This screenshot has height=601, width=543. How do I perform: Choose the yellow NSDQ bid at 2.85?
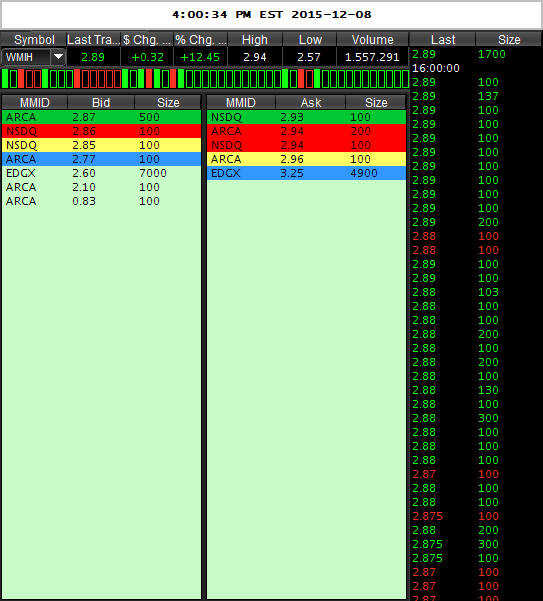tap(101, 145)
